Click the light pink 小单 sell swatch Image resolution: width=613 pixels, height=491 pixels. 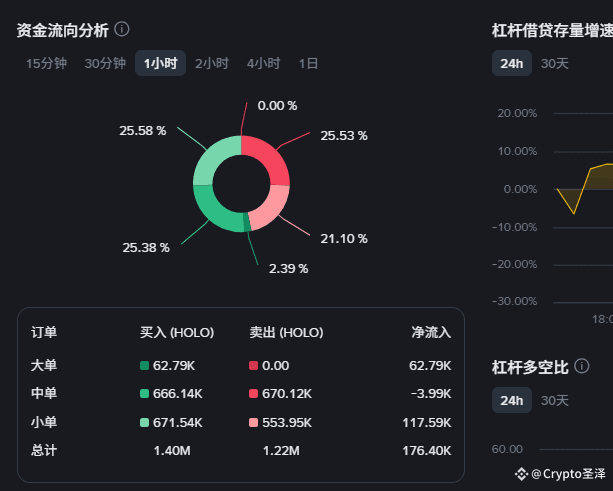pos(253,423)
